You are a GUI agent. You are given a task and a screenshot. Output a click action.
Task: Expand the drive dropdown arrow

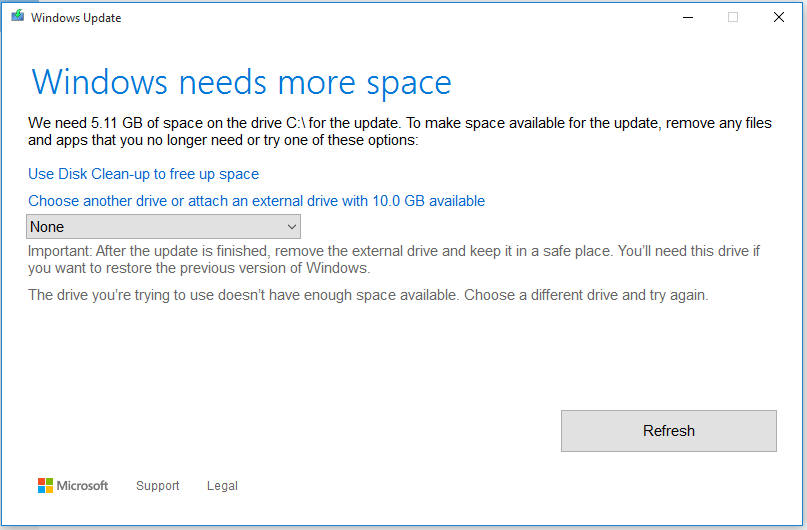(292, 227)
